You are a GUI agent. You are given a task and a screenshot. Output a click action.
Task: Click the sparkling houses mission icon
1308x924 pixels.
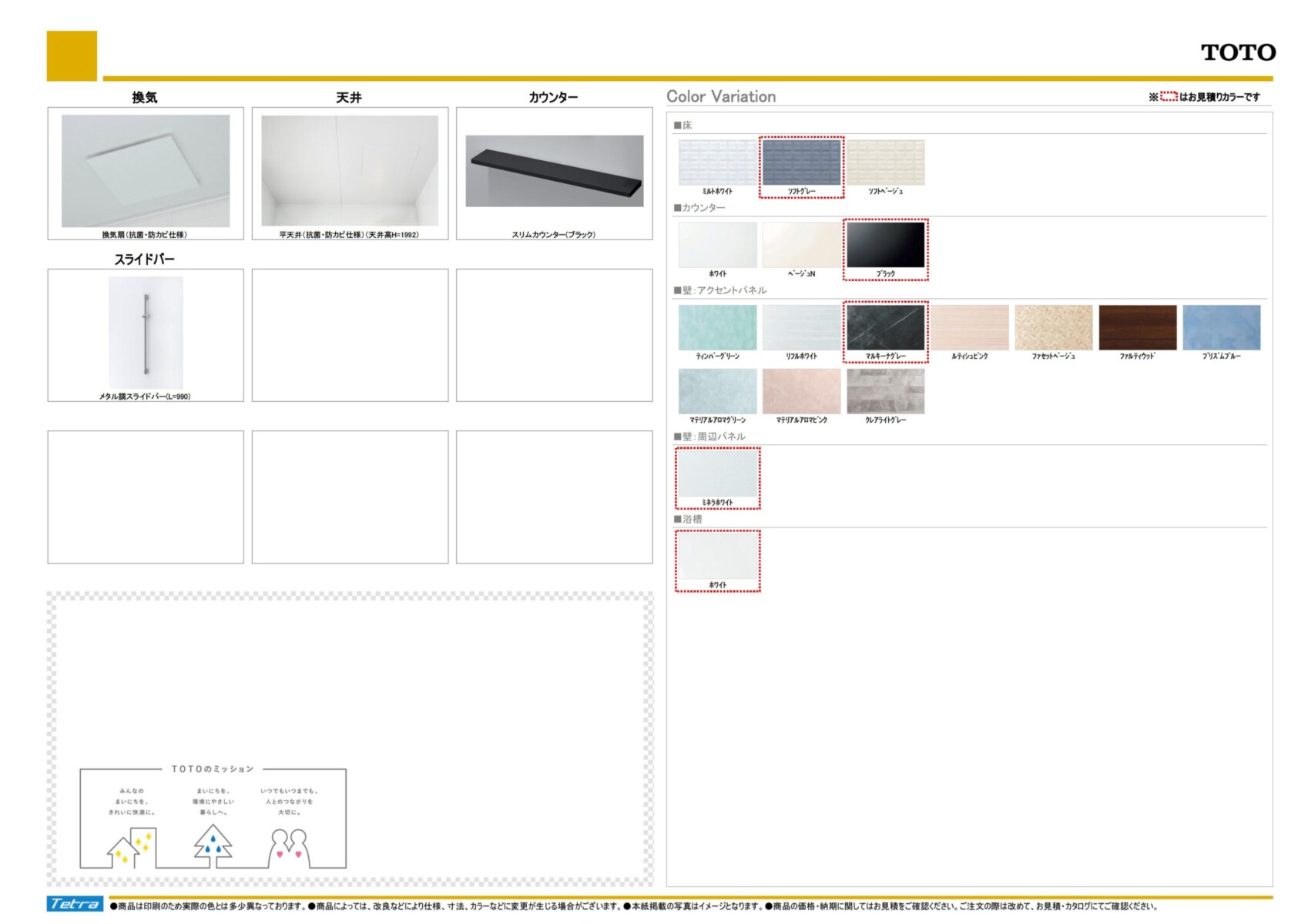[131, 847]
